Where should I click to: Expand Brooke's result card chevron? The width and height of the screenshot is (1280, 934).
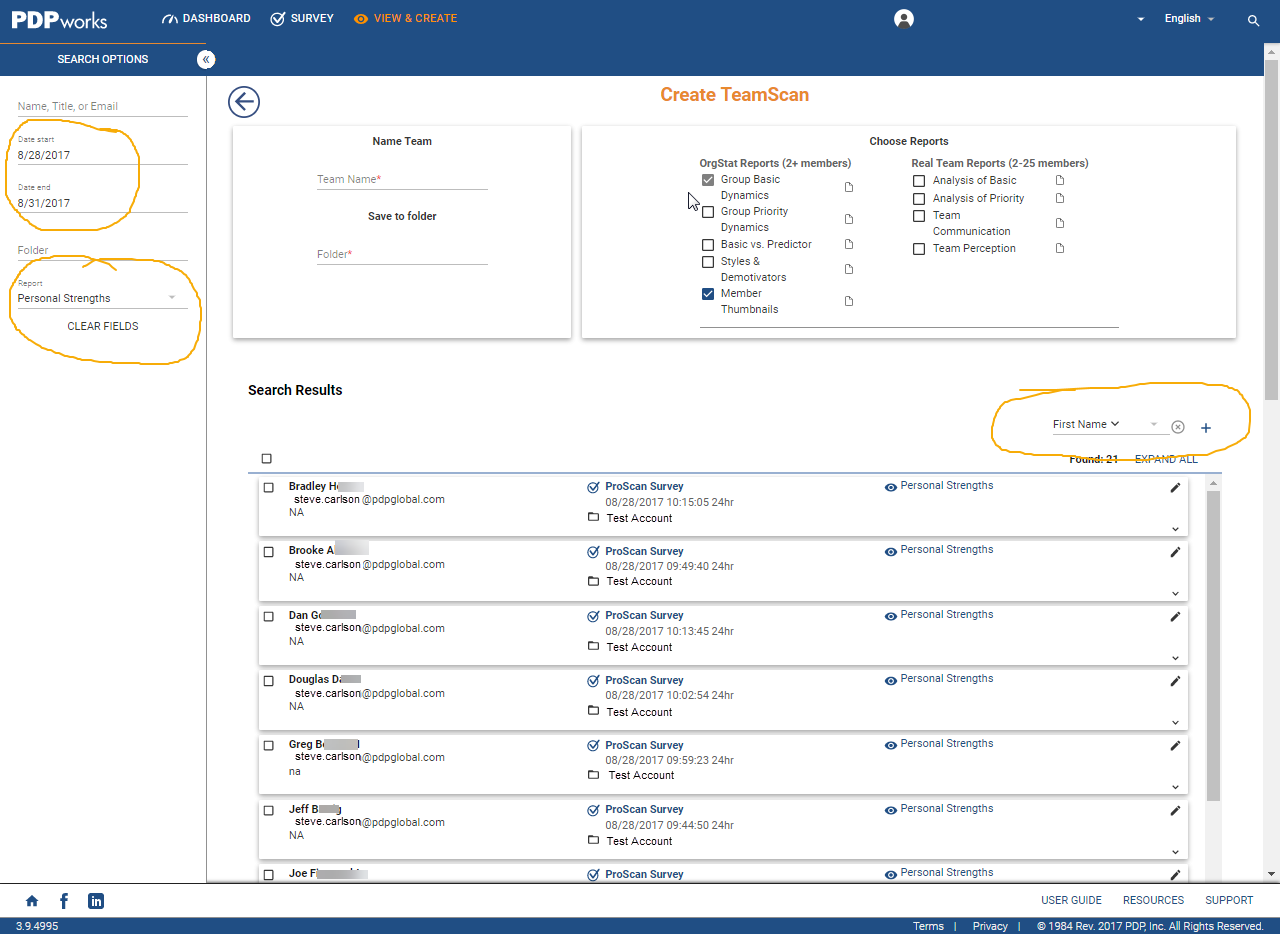(x=1175, y=594)
